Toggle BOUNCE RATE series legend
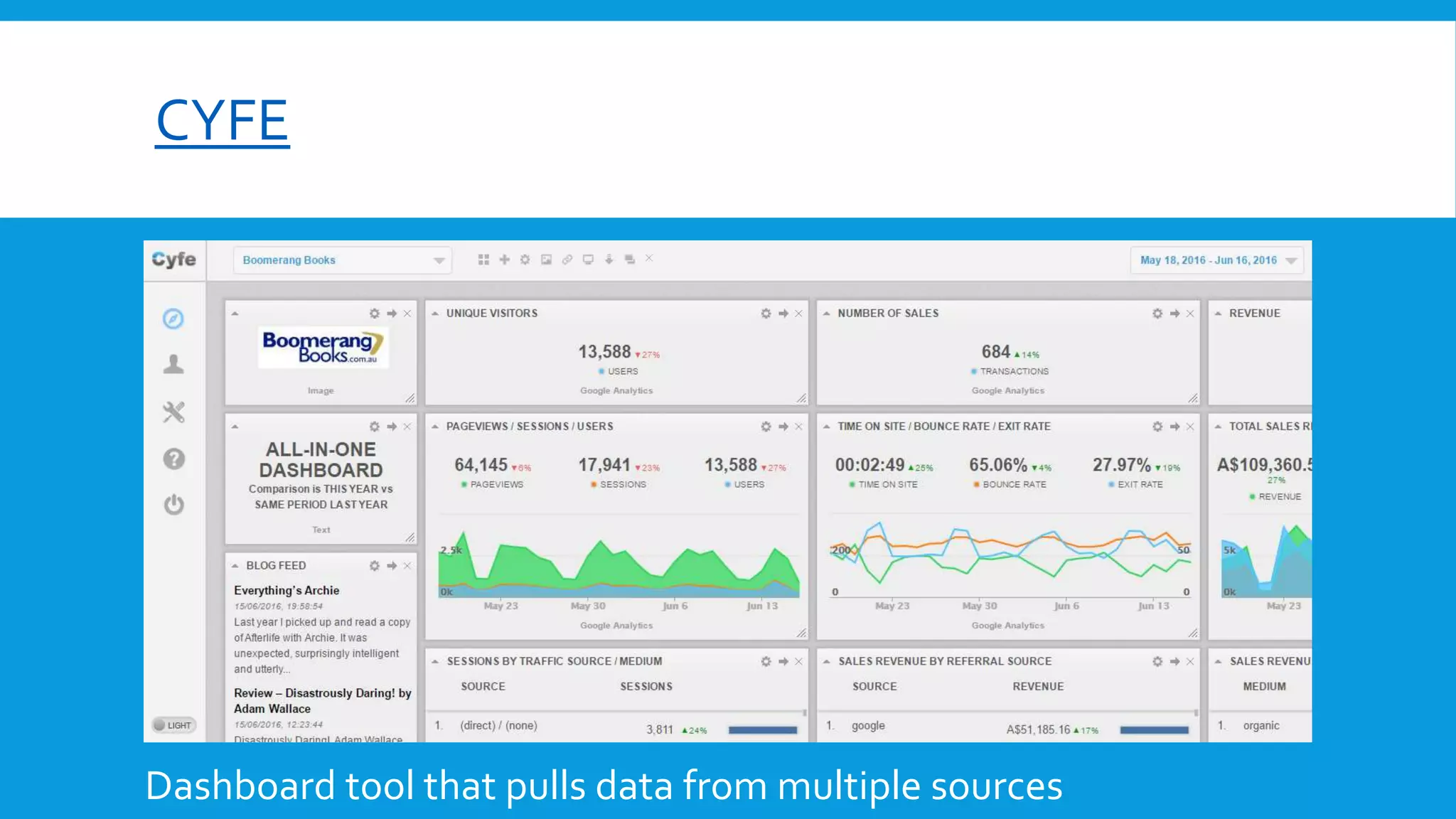Viewport: 1456px width, 819px height. pos(1010,485)
